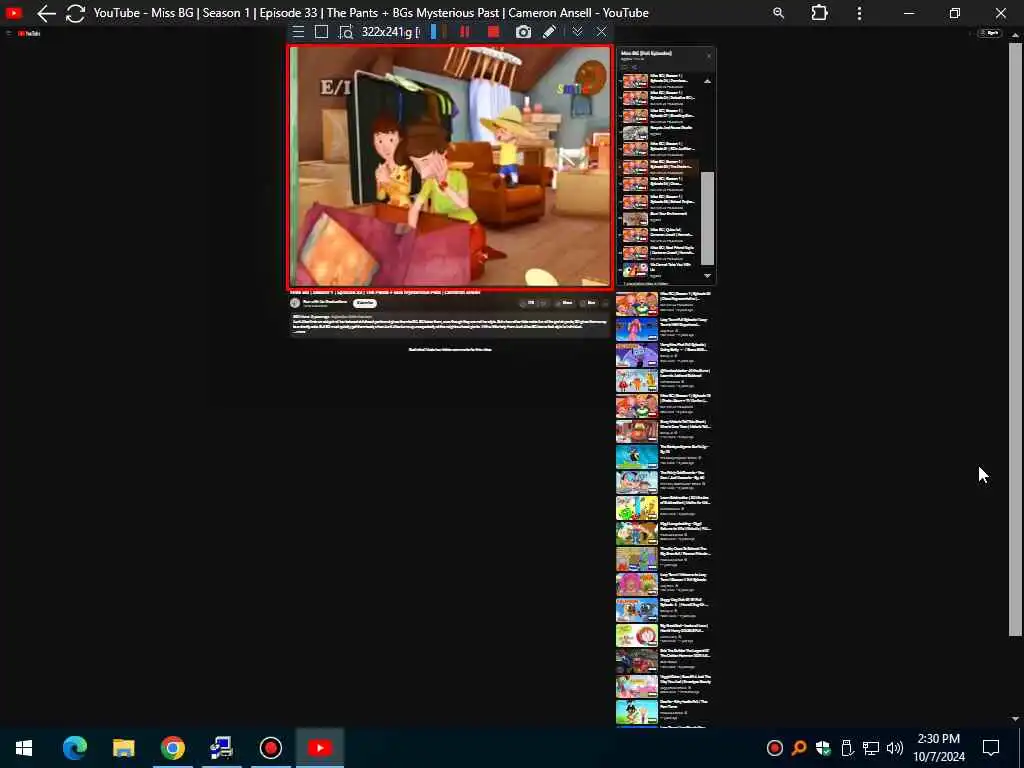Select the full-region capture rectangle icon
1024x768 pixels.
[x=321, y=32]
